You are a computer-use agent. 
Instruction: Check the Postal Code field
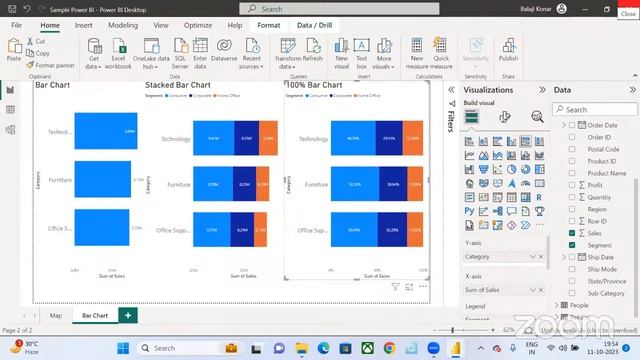(x=572, y=149)
